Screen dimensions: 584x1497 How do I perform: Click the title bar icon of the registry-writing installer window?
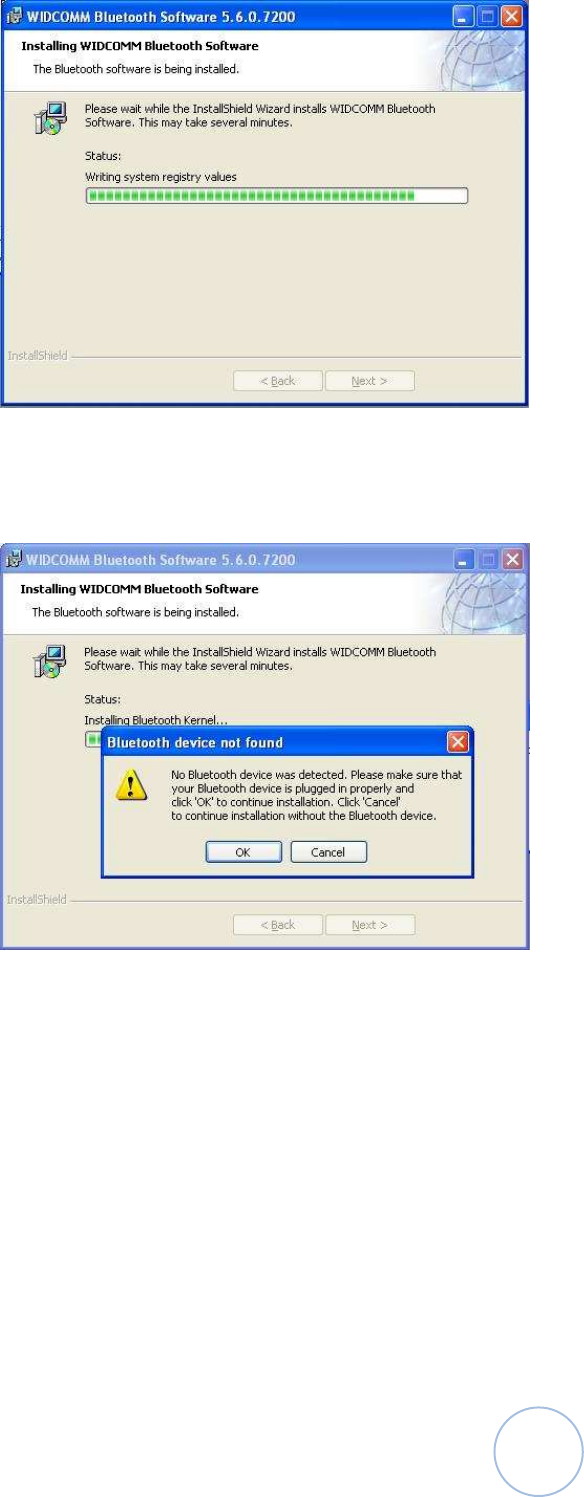15,15
